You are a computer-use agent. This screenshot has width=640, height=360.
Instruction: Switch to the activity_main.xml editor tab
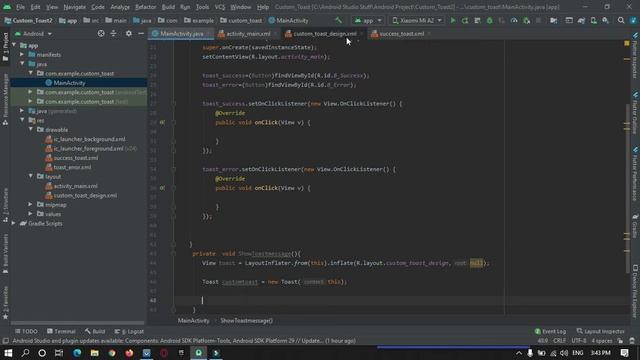(247, 34)
